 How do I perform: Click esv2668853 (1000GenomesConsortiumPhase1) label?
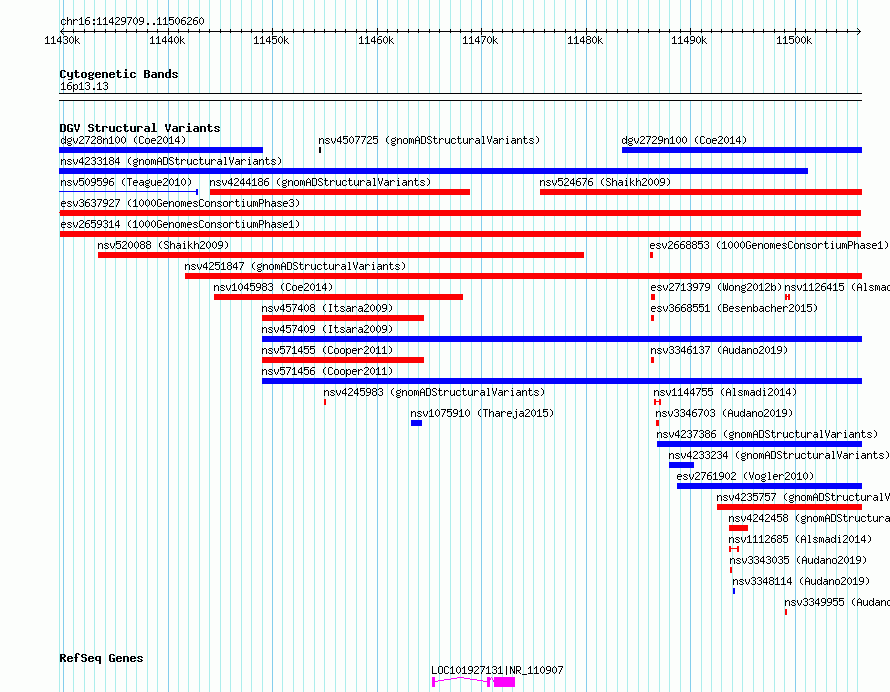(x=769, y=245)
